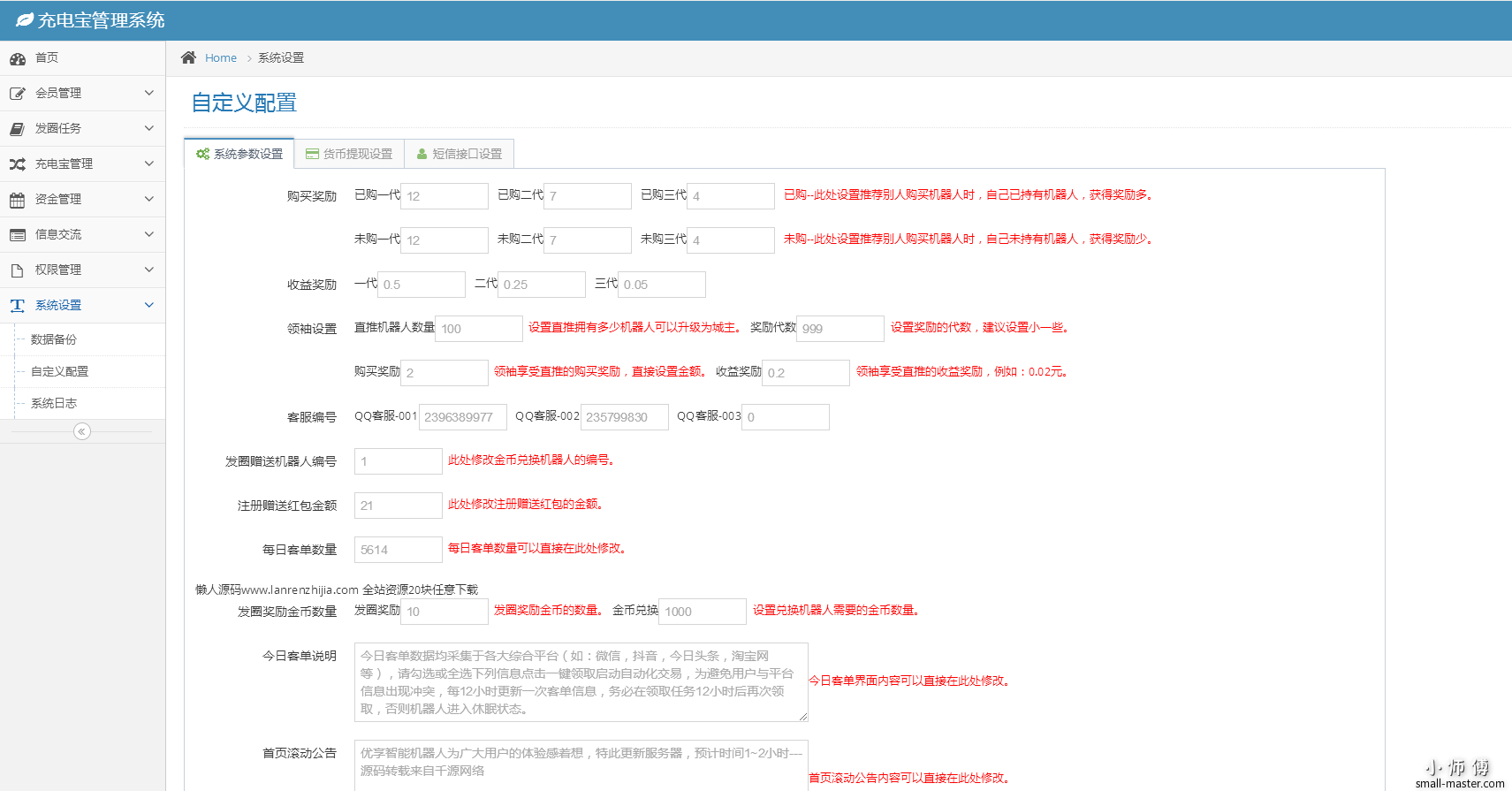This screenshot has width=1512, height=791.
Task: Click the file icon beside 权限管理
Action: 18,270
